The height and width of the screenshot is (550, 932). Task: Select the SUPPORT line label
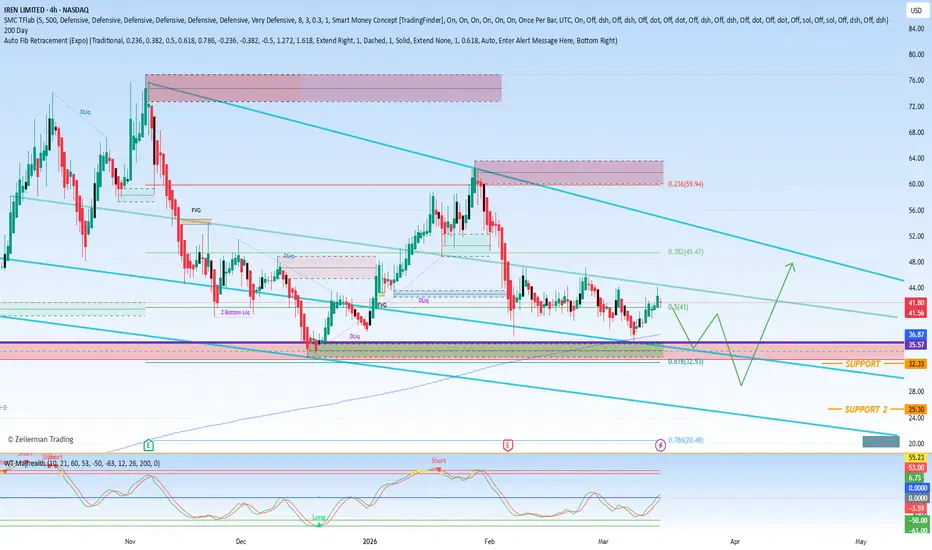[862, 364]
